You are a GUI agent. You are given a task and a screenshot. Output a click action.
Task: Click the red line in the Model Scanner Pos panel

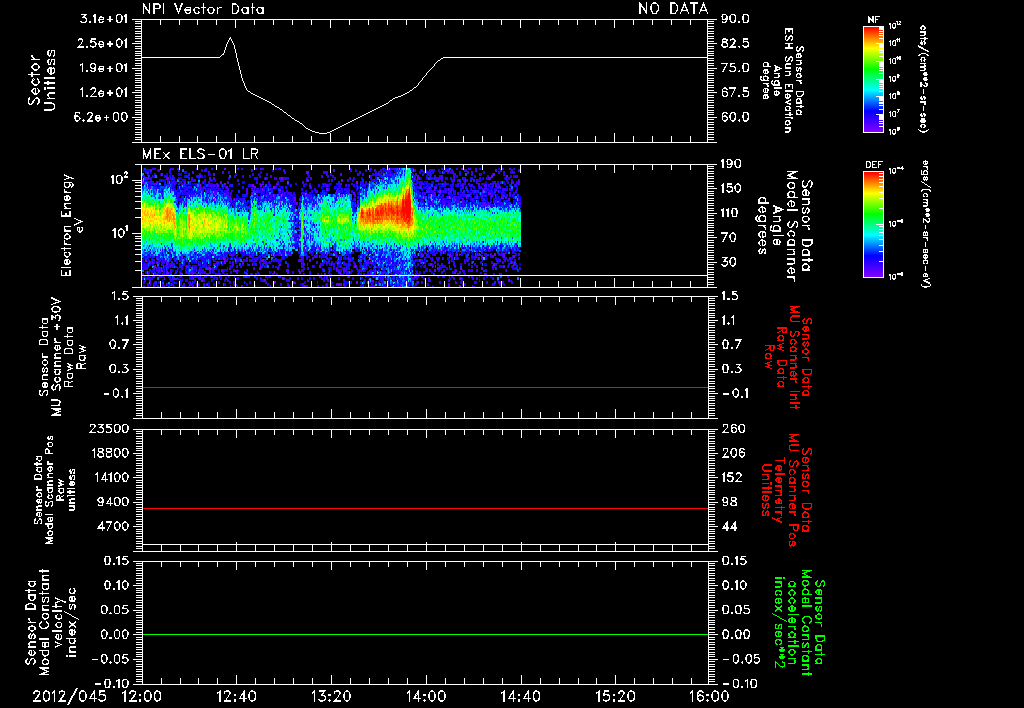[425, 508]
